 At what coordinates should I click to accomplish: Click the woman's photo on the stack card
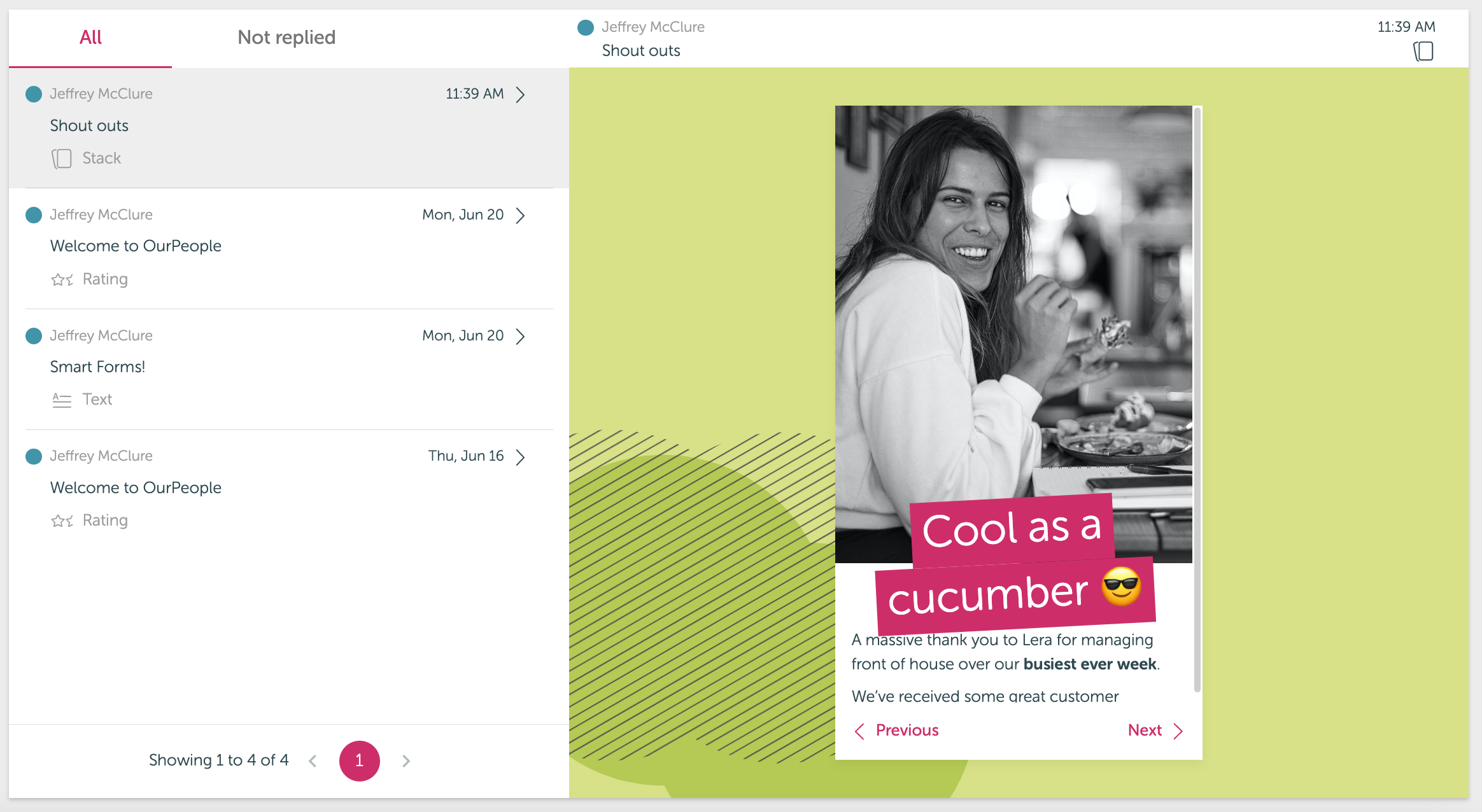point(1013,299)
